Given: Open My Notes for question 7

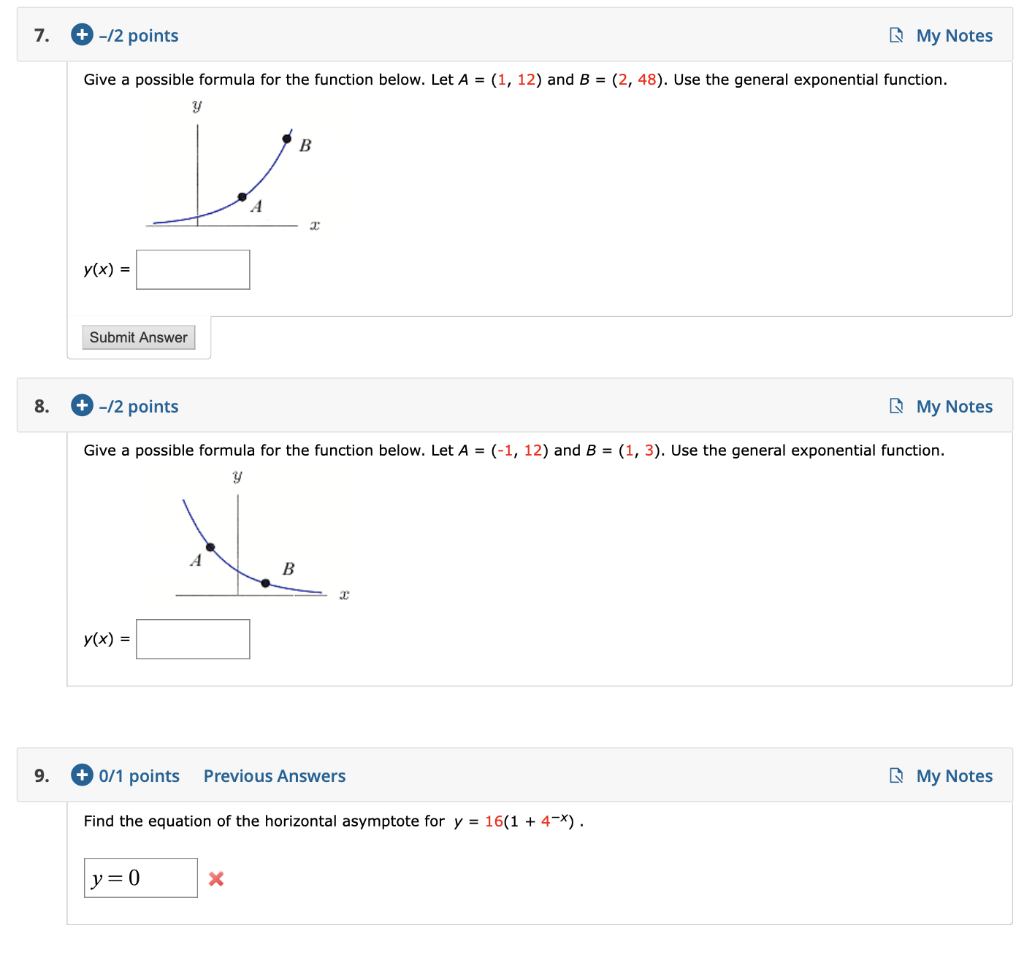Looking at the screenshot, I should (x=955, y=35).
